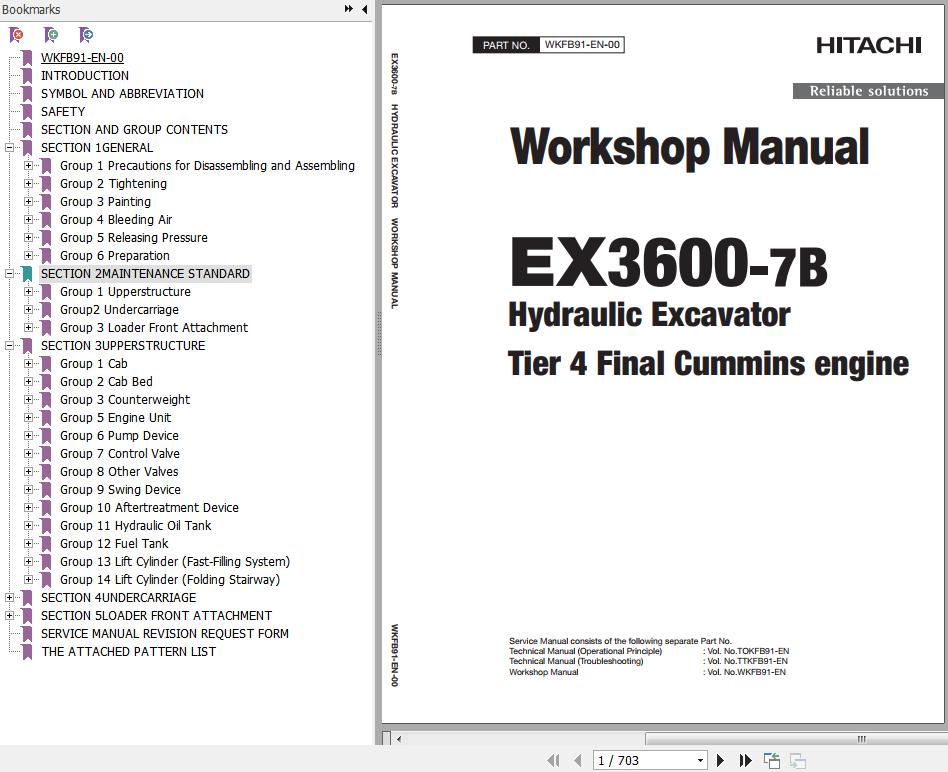Open Group 13 Lift Cylinder Fast-Filling bookmark
The width and height of the screenshot is (948, 772).
[x=175, y=562]
